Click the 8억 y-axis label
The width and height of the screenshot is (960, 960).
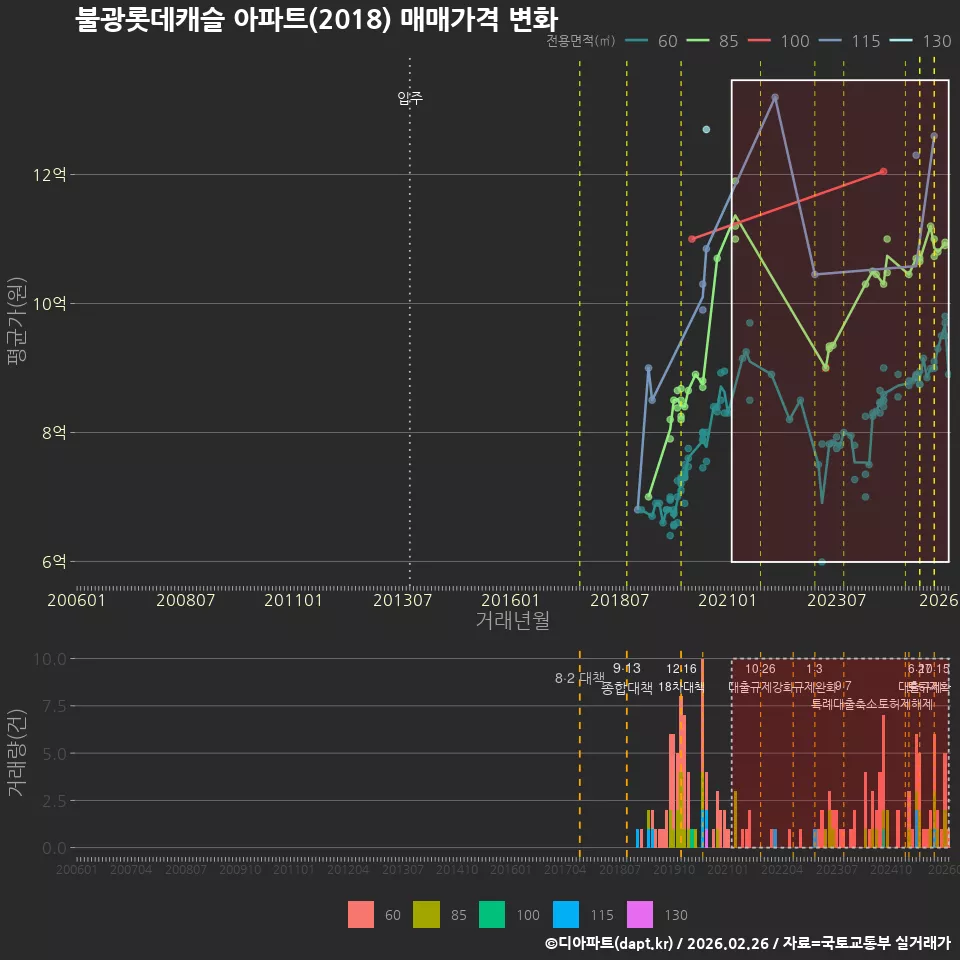[x=54, y=432]
